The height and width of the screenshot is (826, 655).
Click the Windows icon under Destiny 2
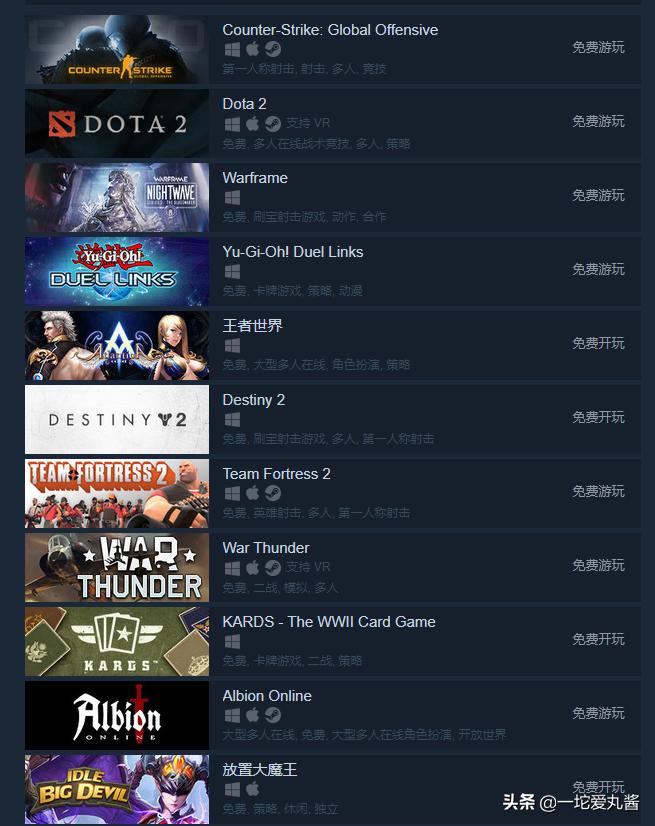click(232, 419)
